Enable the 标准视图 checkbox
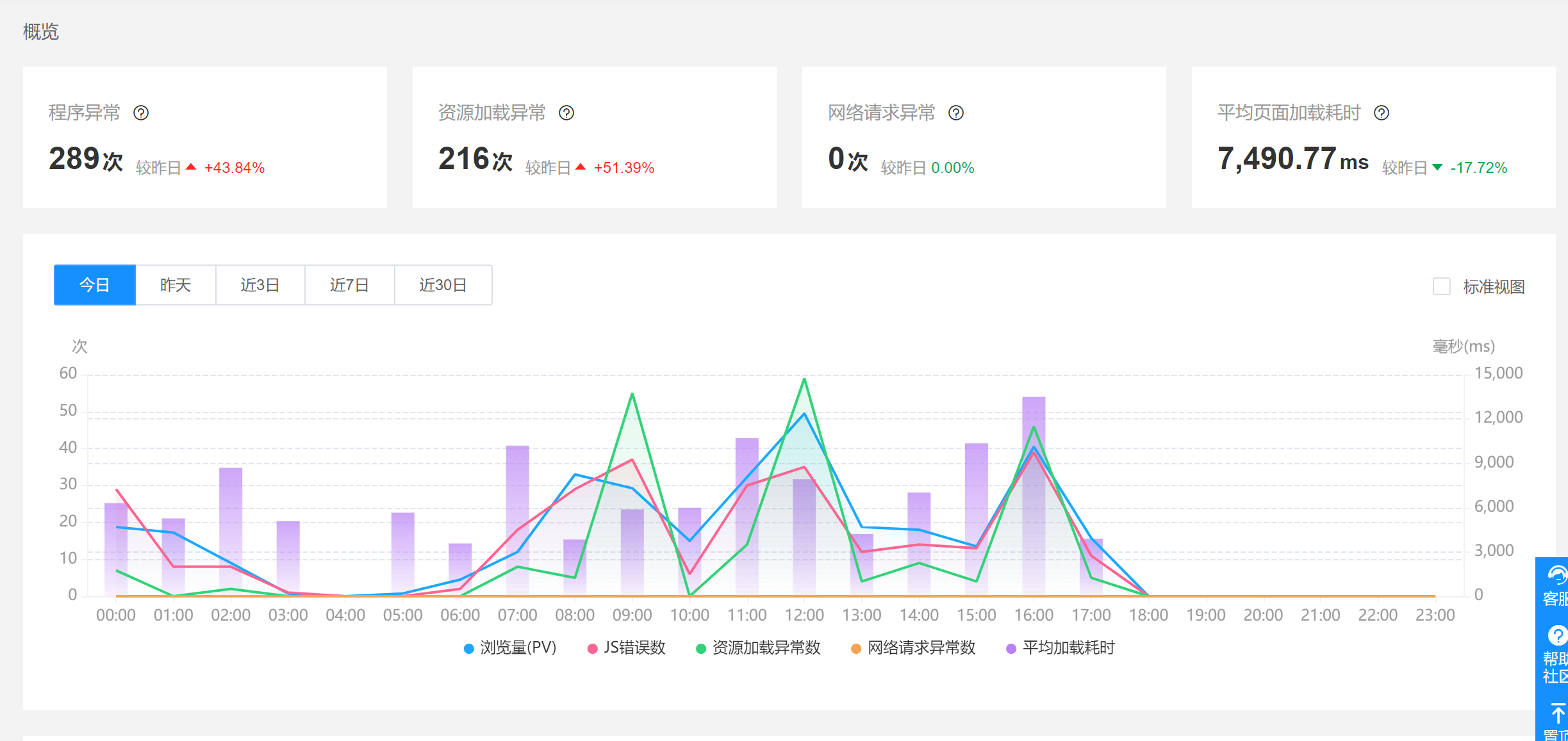Image resolution: width=1568 pixels, height=741 pixels. pyautogui.click(x=1442, y=286)
